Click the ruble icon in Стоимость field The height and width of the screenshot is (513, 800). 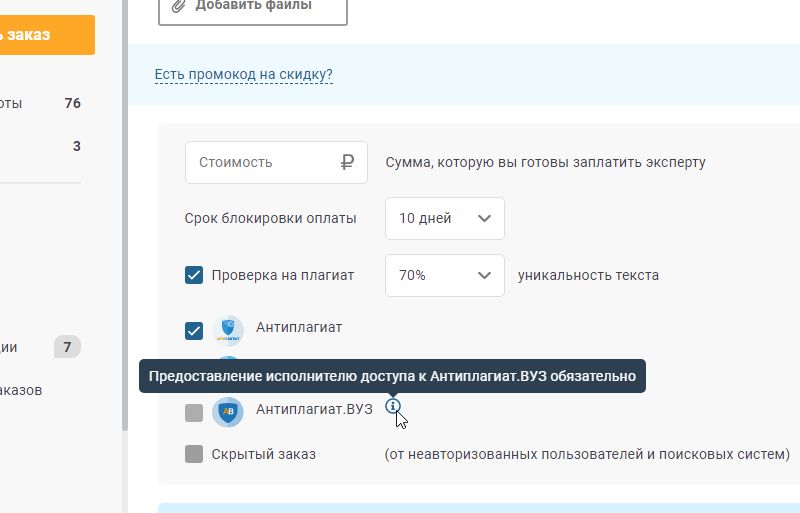[x=347, y=162]
